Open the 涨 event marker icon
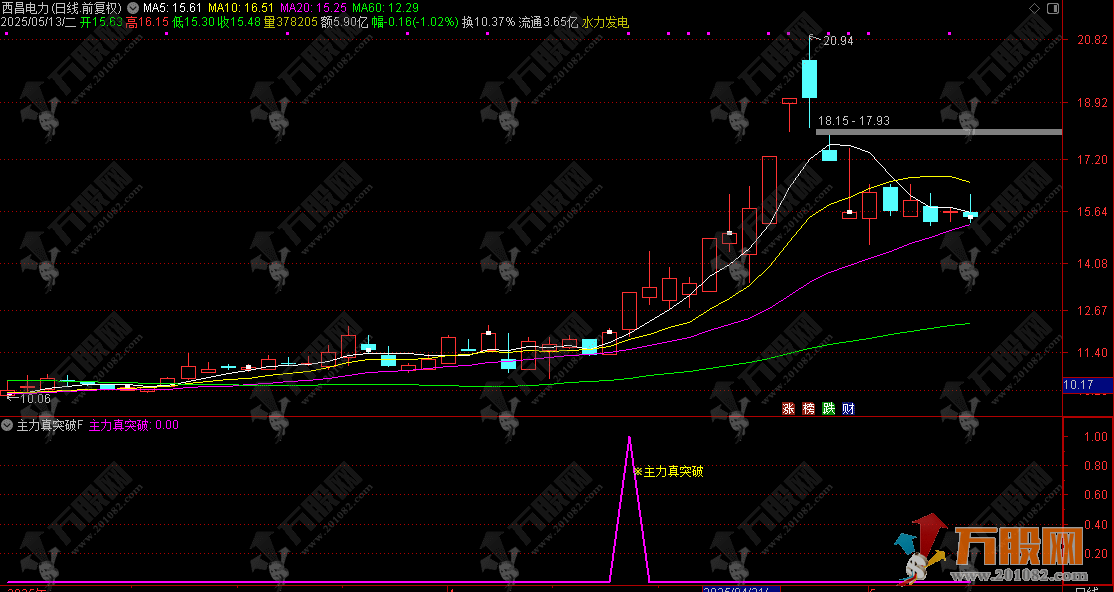1114x592 pixels. 788,409
